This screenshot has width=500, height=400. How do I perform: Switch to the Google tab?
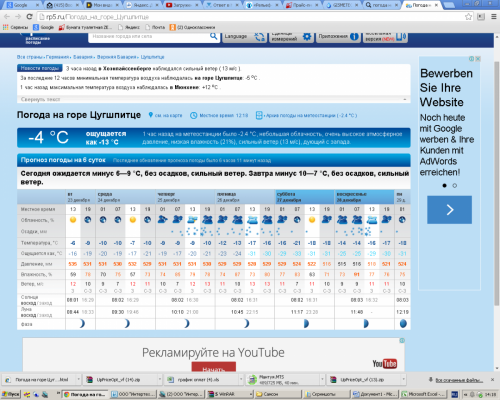23,5
